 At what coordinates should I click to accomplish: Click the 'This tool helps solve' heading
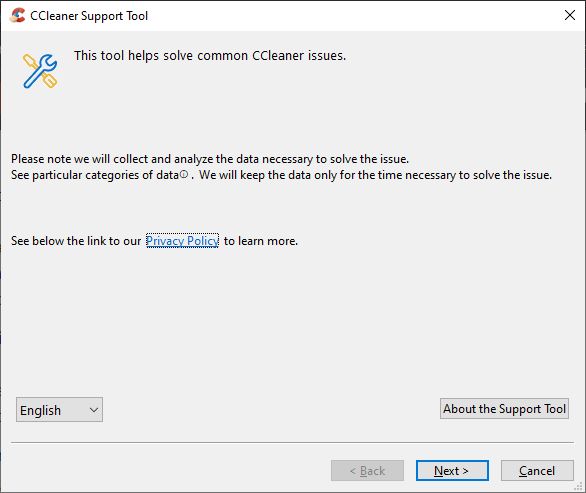click(x=210, y=56)
